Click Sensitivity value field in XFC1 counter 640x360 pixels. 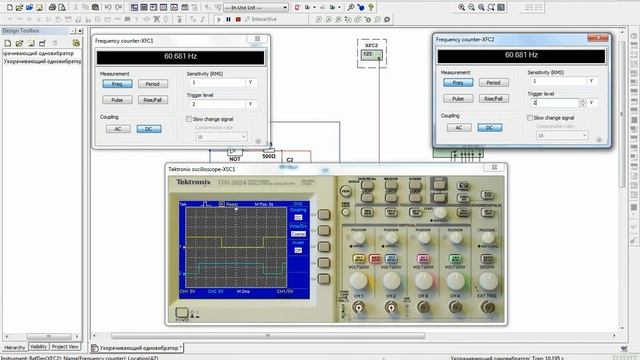tap(217, 82)
